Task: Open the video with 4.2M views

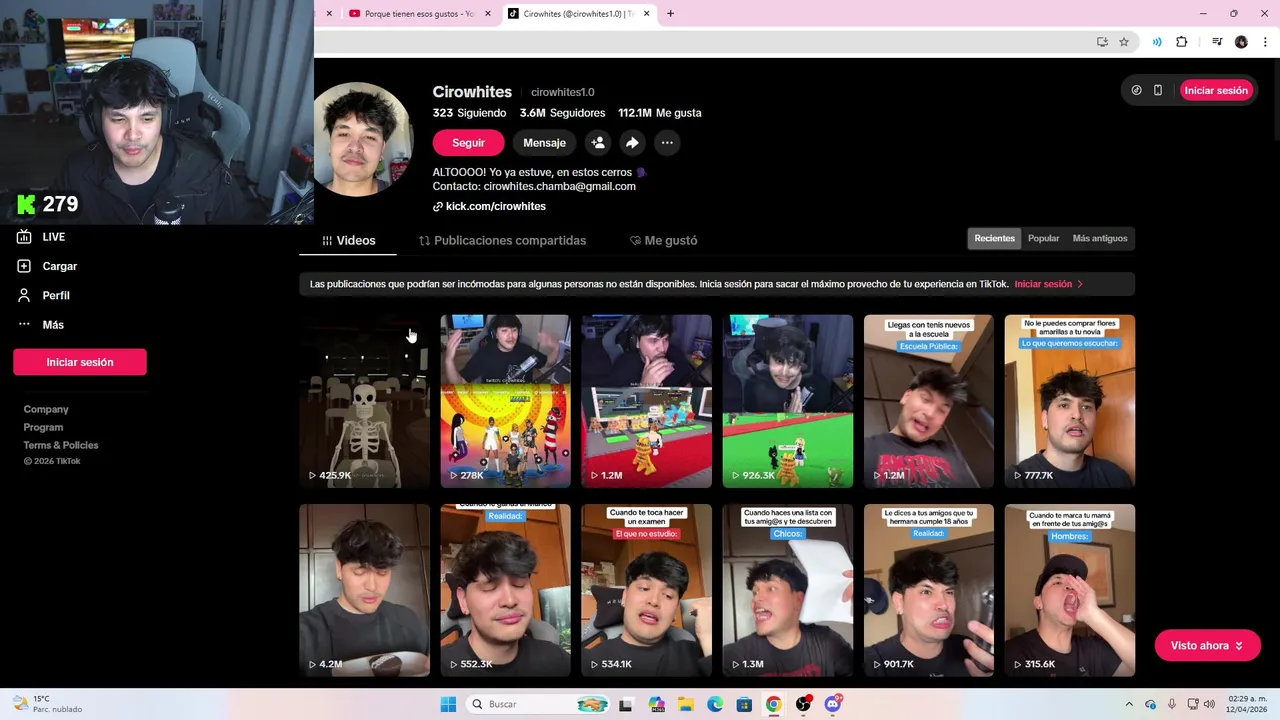Action: [364, 590]
